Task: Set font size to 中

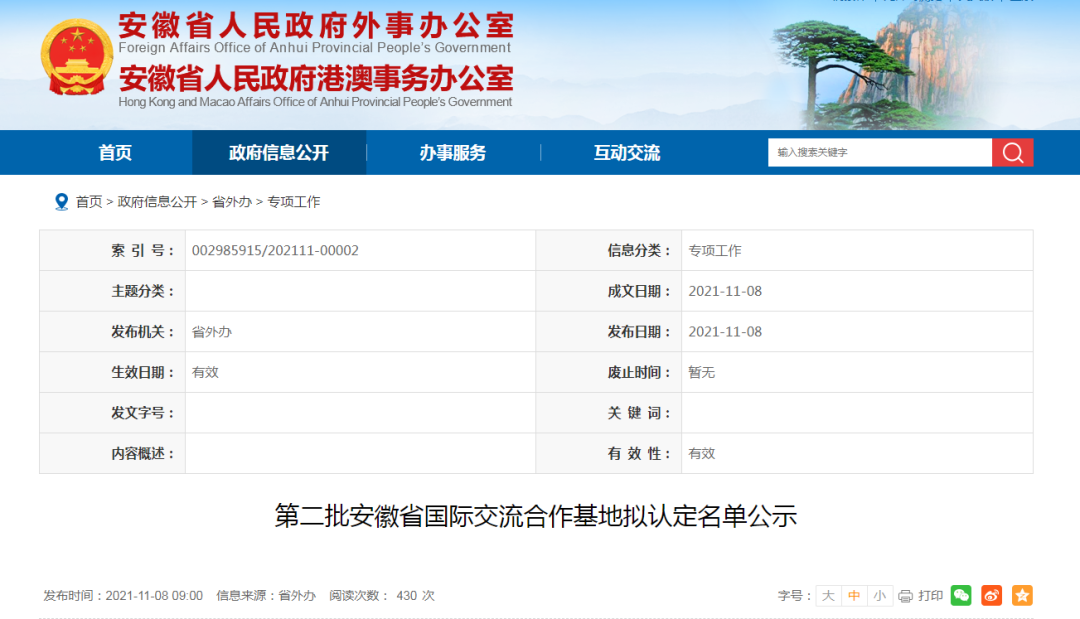Action: click(x=854, y=596)
